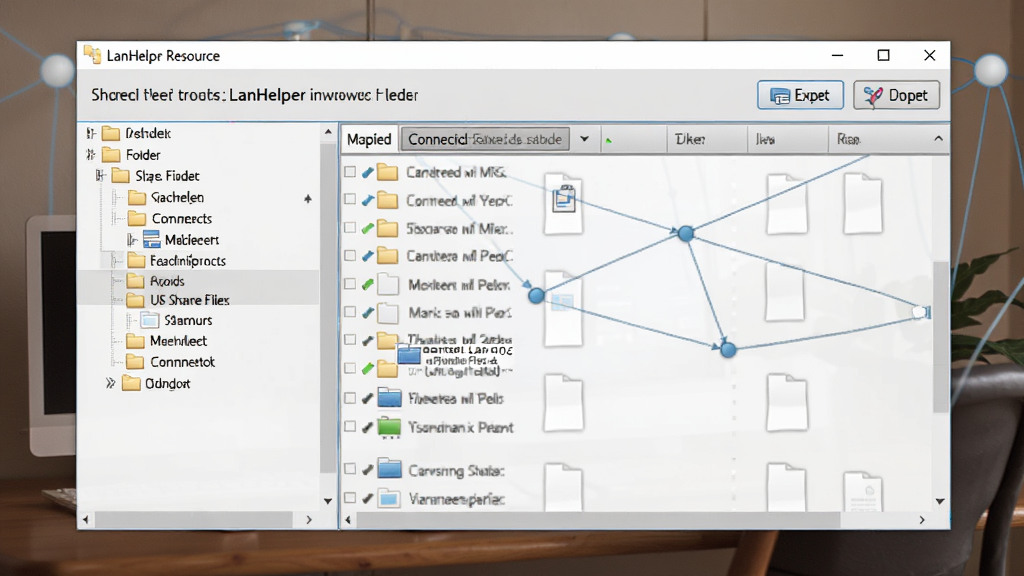The height and width of the screenshot is (576, 1024).
Task: Click the list panel scroll right arrow
Action: click(922, 520)
